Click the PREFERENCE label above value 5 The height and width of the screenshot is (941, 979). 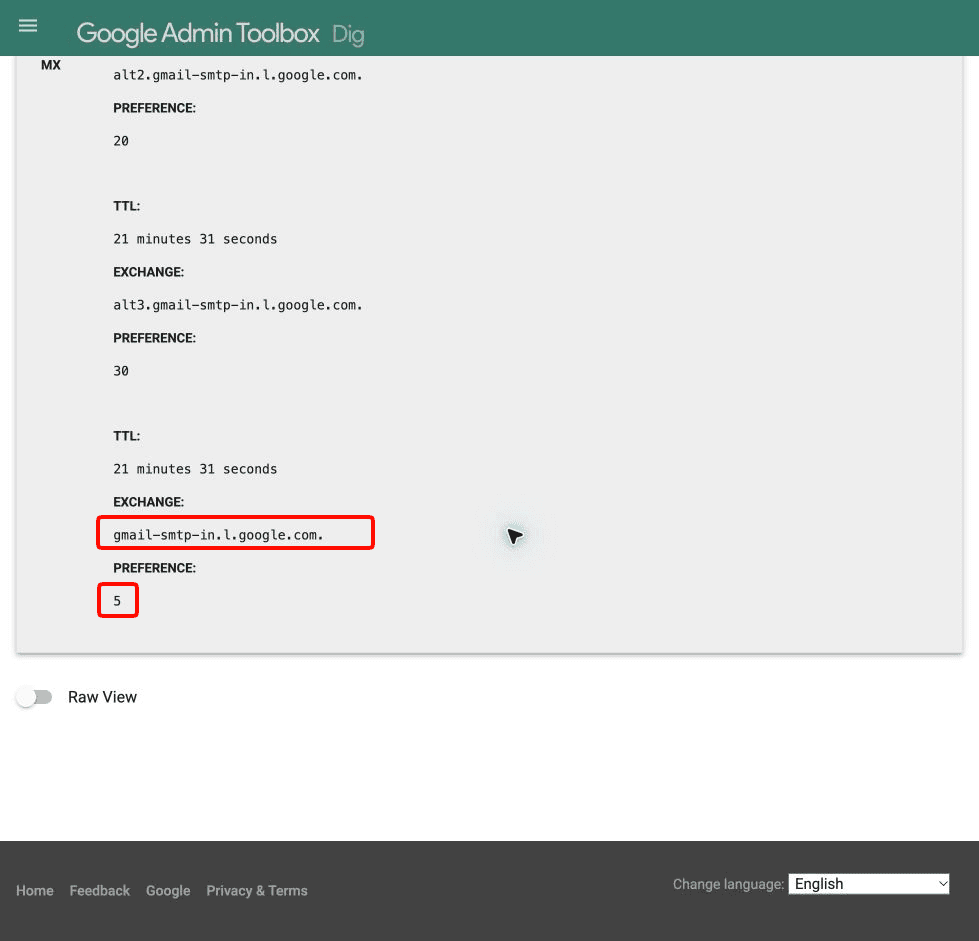pyautogui.click(x=154, y=568)
